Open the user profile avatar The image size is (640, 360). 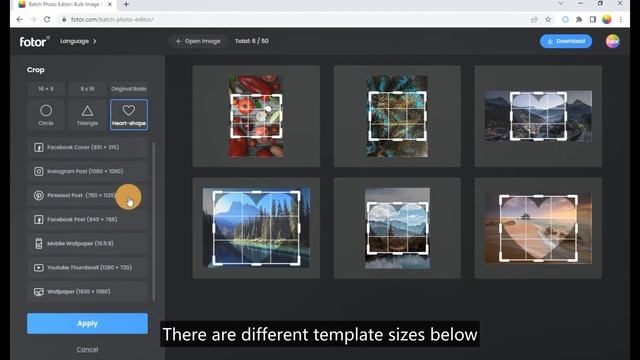click(x=612, y=41)
